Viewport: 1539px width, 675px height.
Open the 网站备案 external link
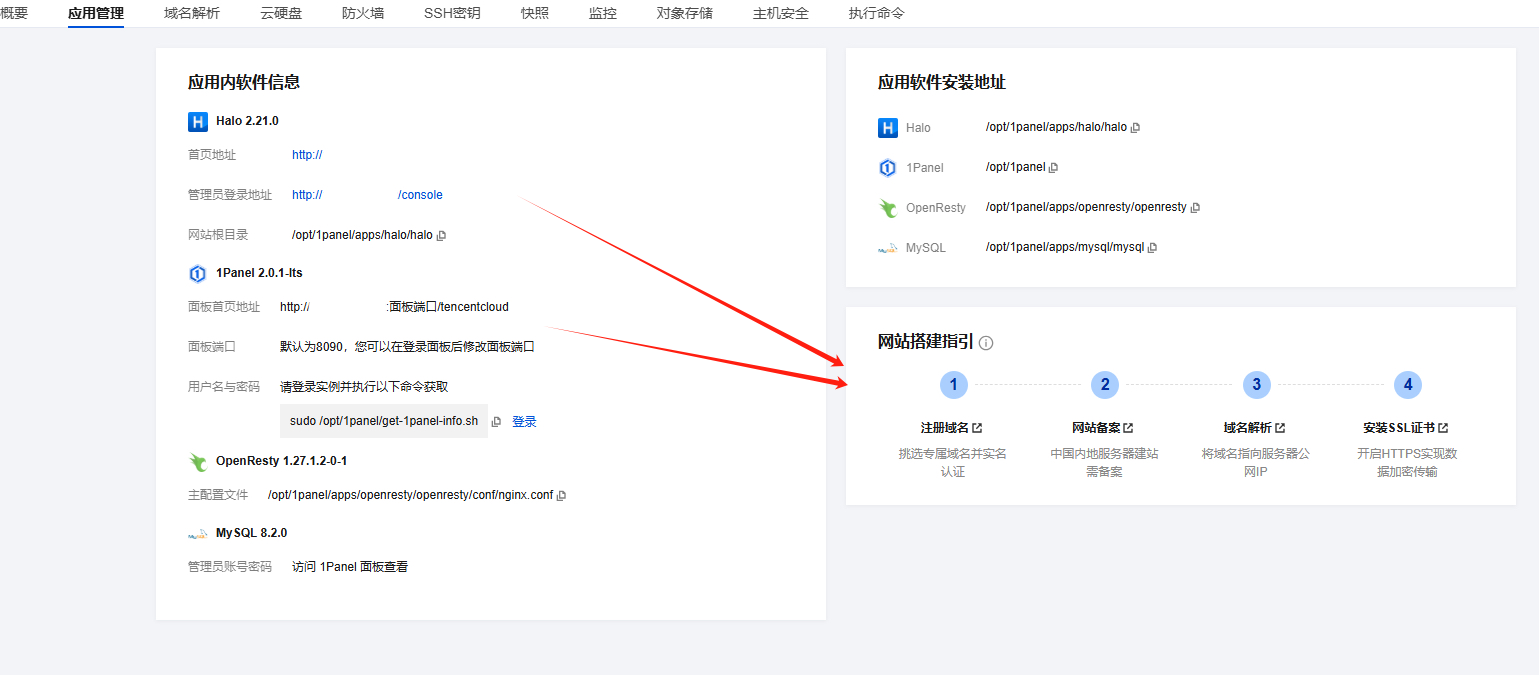(x=1102, y=428)
